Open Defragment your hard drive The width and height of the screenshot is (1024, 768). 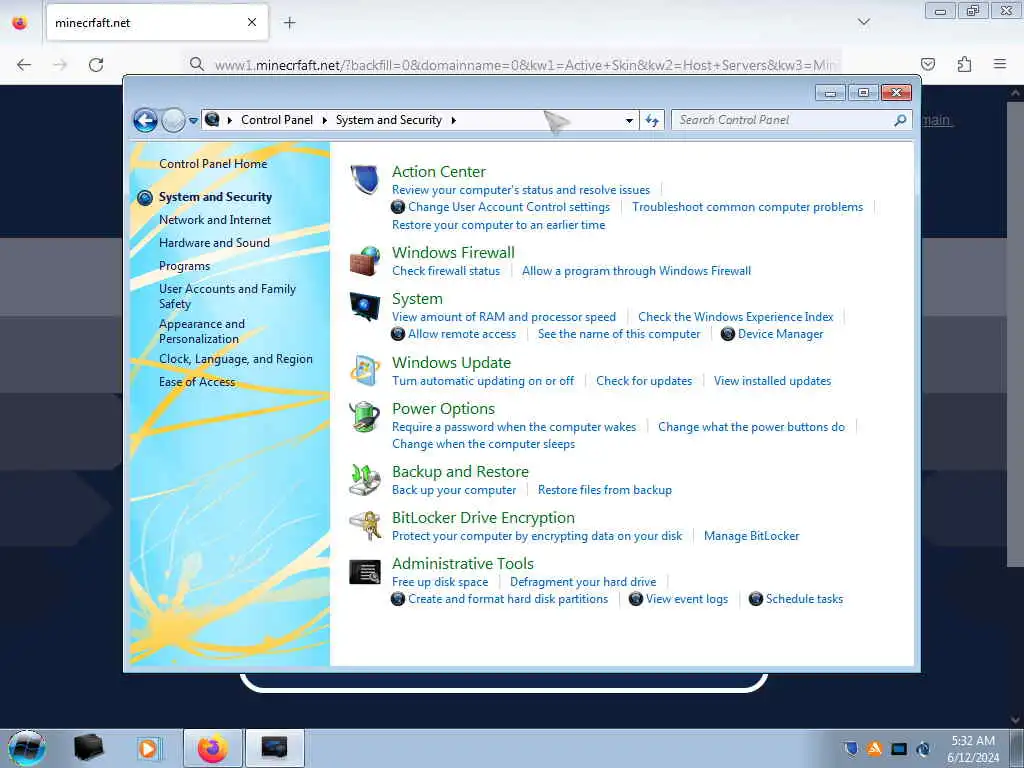pyautogui.click(x=583, y=582)
